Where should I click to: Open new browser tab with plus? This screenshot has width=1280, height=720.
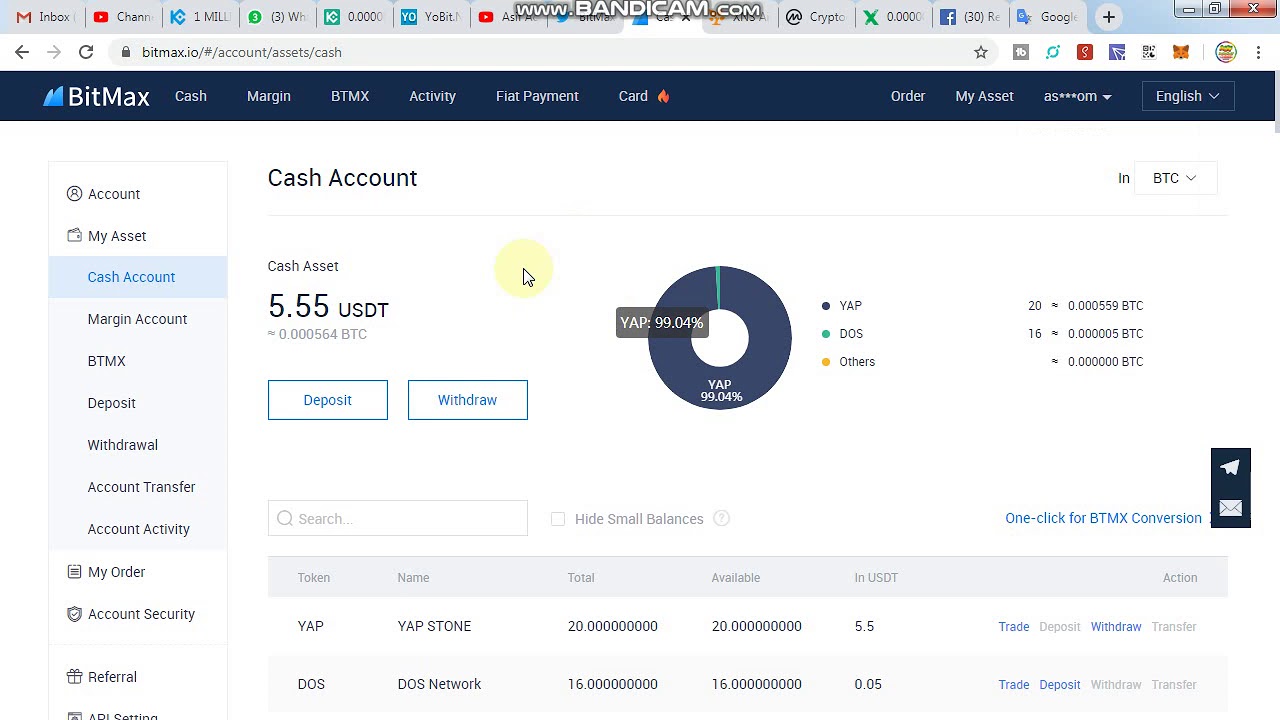coord(1108,17)
